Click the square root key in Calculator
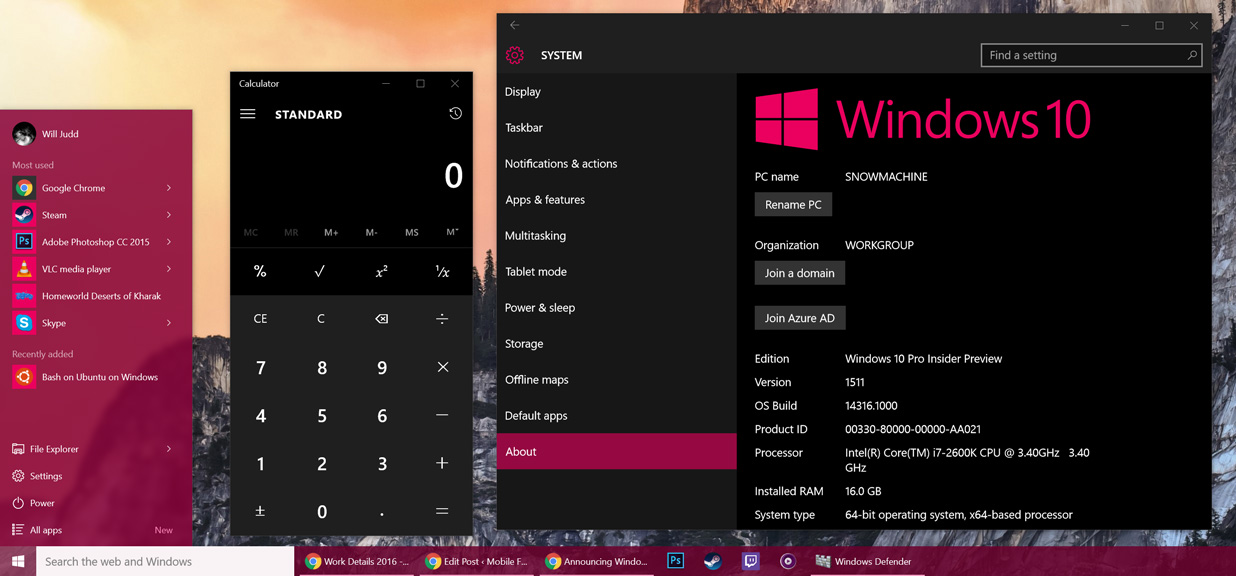 pos(320,271)
